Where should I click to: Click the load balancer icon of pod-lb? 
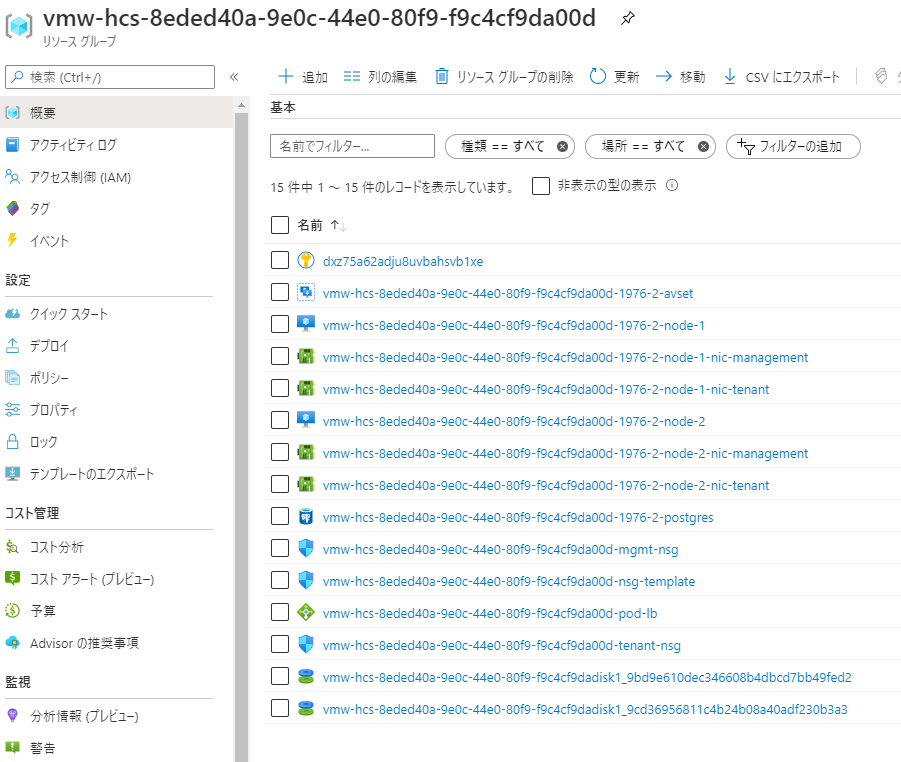click(306, 613)
